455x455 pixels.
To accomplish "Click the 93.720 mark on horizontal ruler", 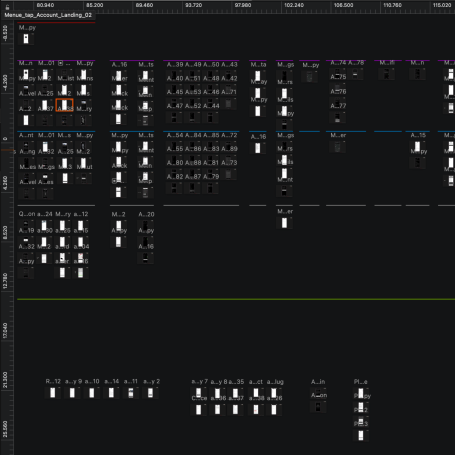I will [193, 5].
